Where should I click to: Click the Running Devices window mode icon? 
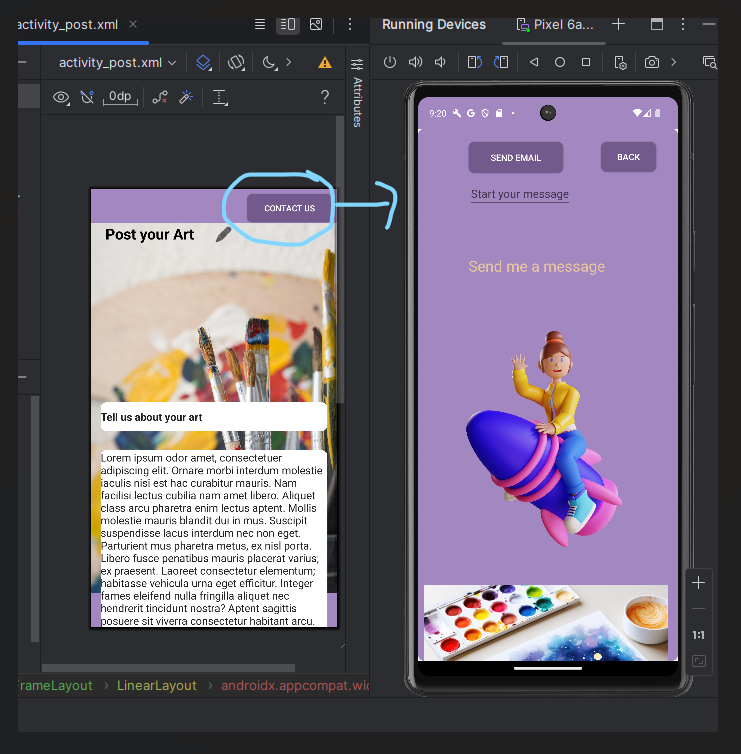point(657,24)
